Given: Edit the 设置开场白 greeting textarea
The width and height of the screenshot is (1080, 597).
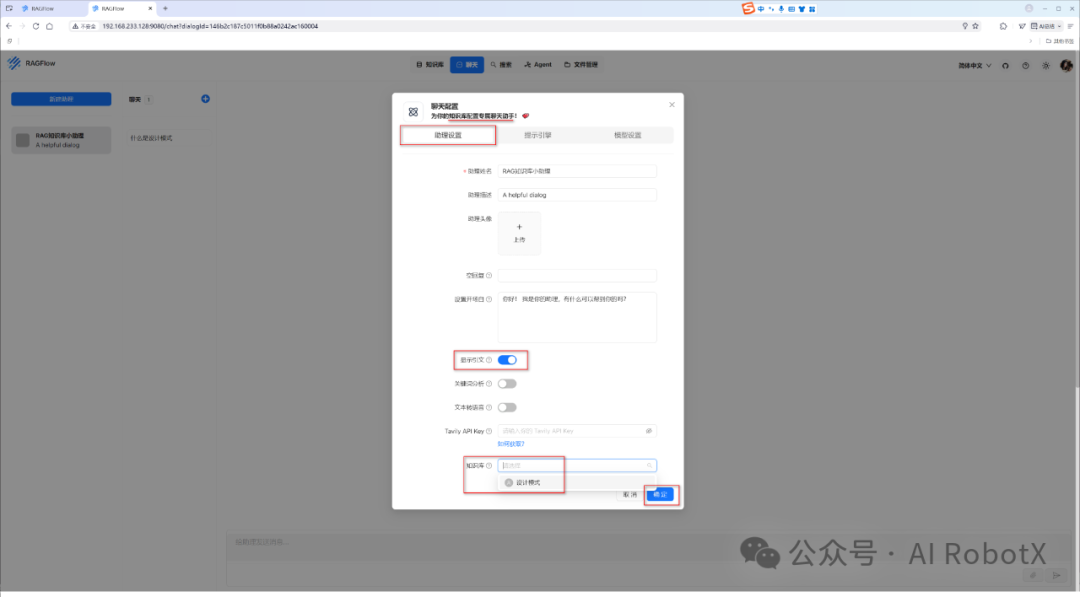Looking at the screenshot, I should tap(577, 317).
